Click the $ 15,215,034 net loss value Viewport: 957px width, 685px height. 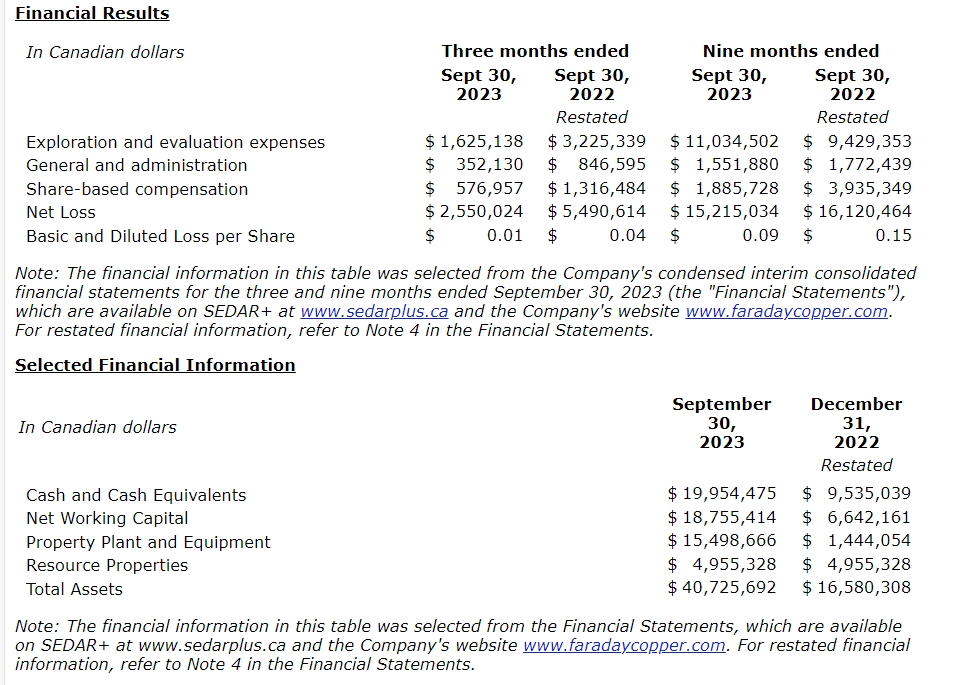[724, 211]
